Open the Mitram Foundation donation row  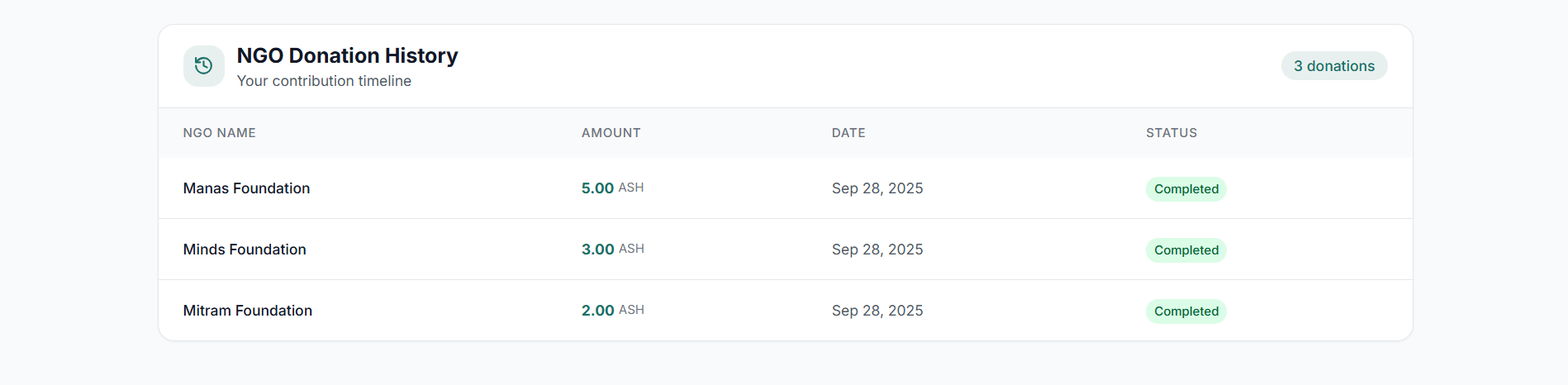click(248, 311)
